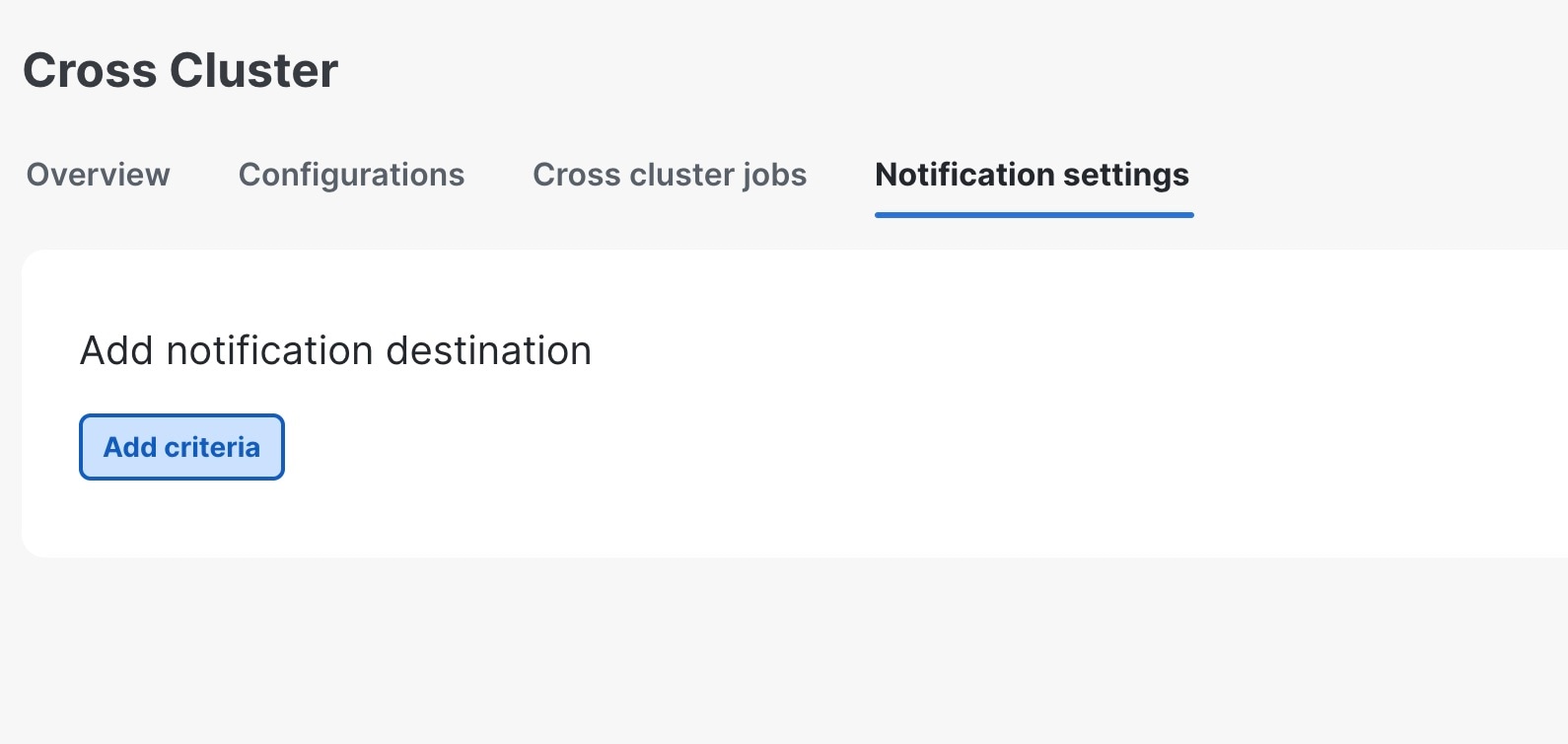The width and height of the screenshot is (1568, 744).
Task: Click the Add notification destination heading
Action: pyautogui.click(x=335, y=350)
